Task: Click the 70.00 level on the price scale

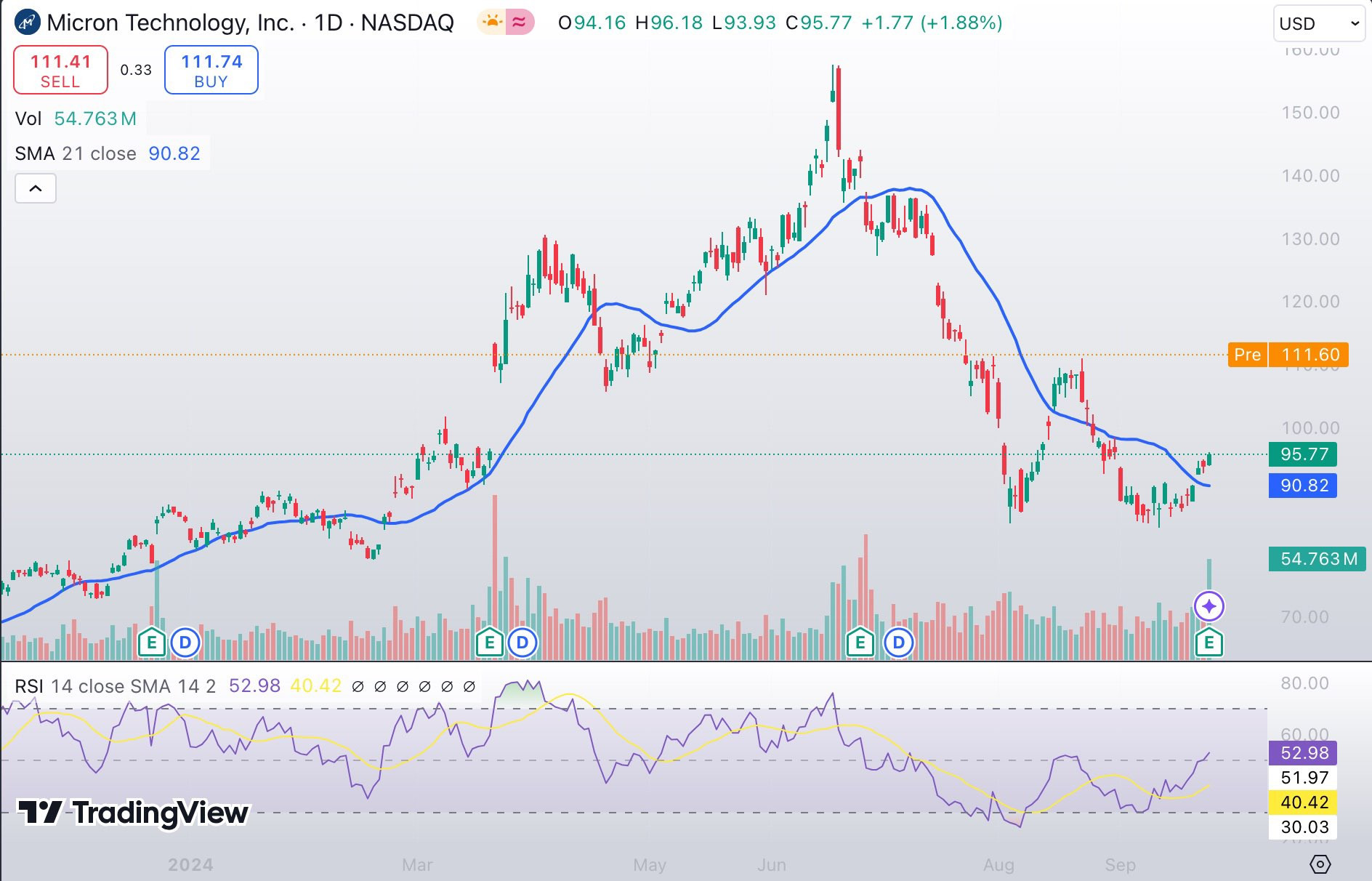Action: pos(1305,617)
